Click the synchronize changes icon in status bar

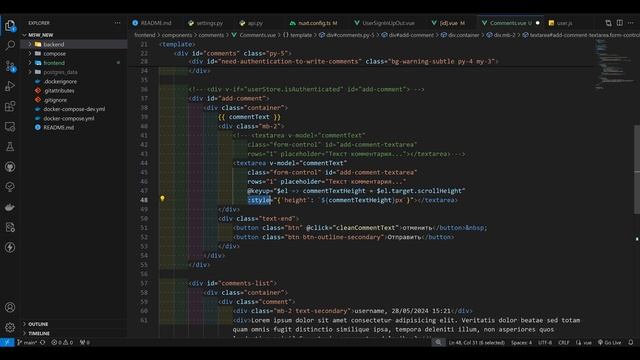click(x=43, y=342)
